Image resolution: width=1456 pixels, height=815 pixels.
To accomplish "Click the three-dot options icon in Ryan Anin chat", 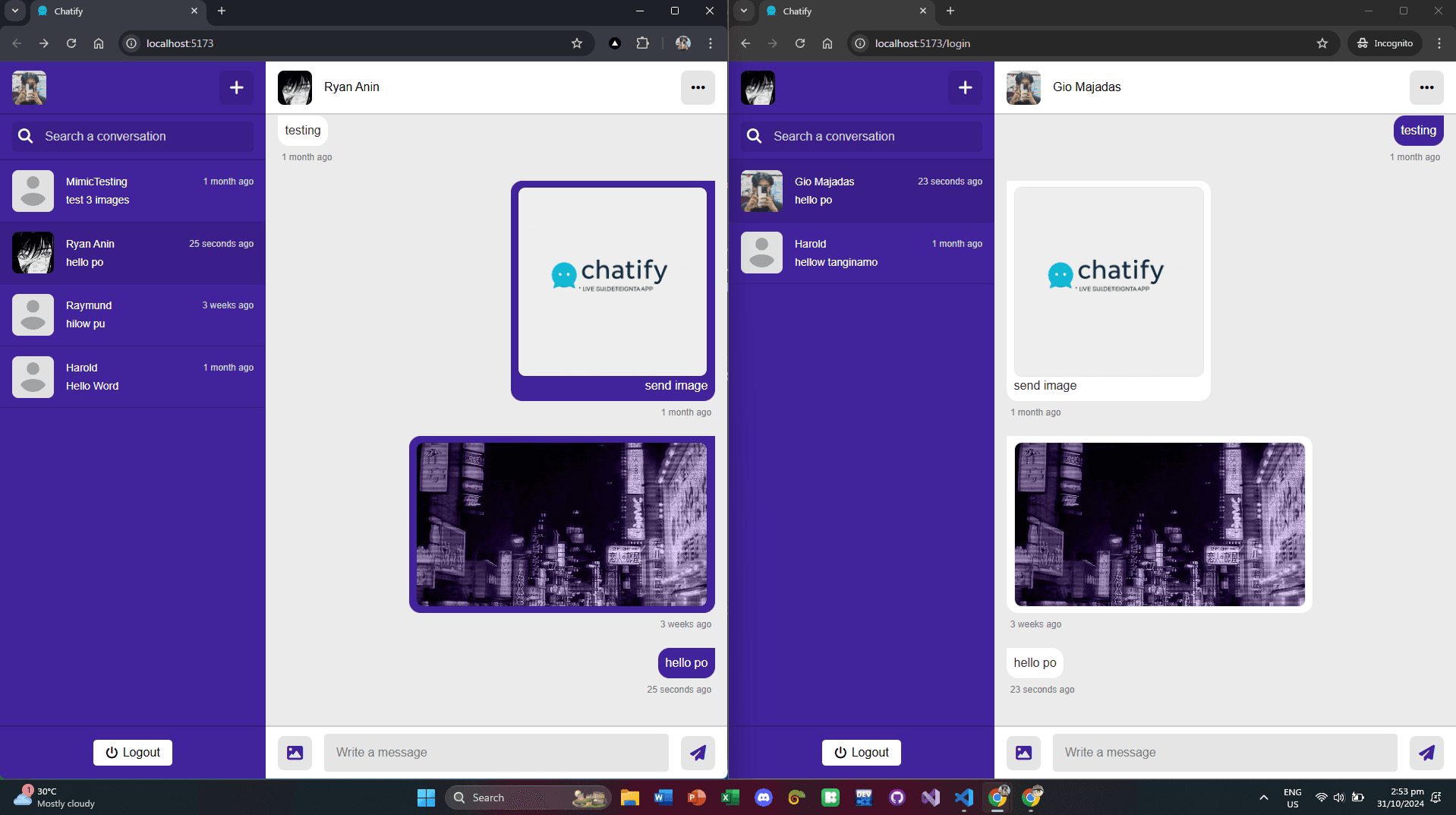I will pos(697,87).
